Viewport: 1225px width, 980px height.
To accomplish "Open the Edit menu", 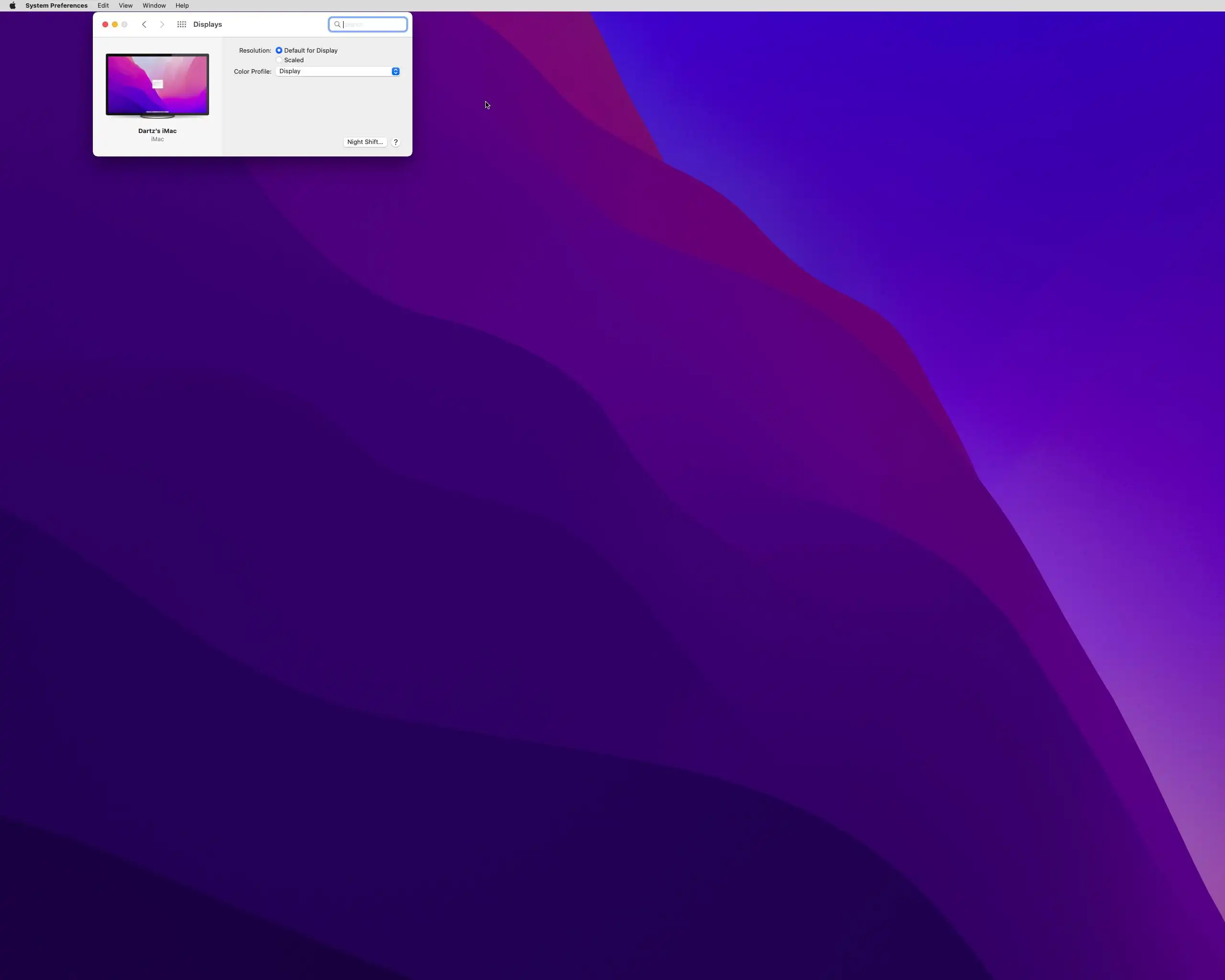I will (x=103, y=6).
